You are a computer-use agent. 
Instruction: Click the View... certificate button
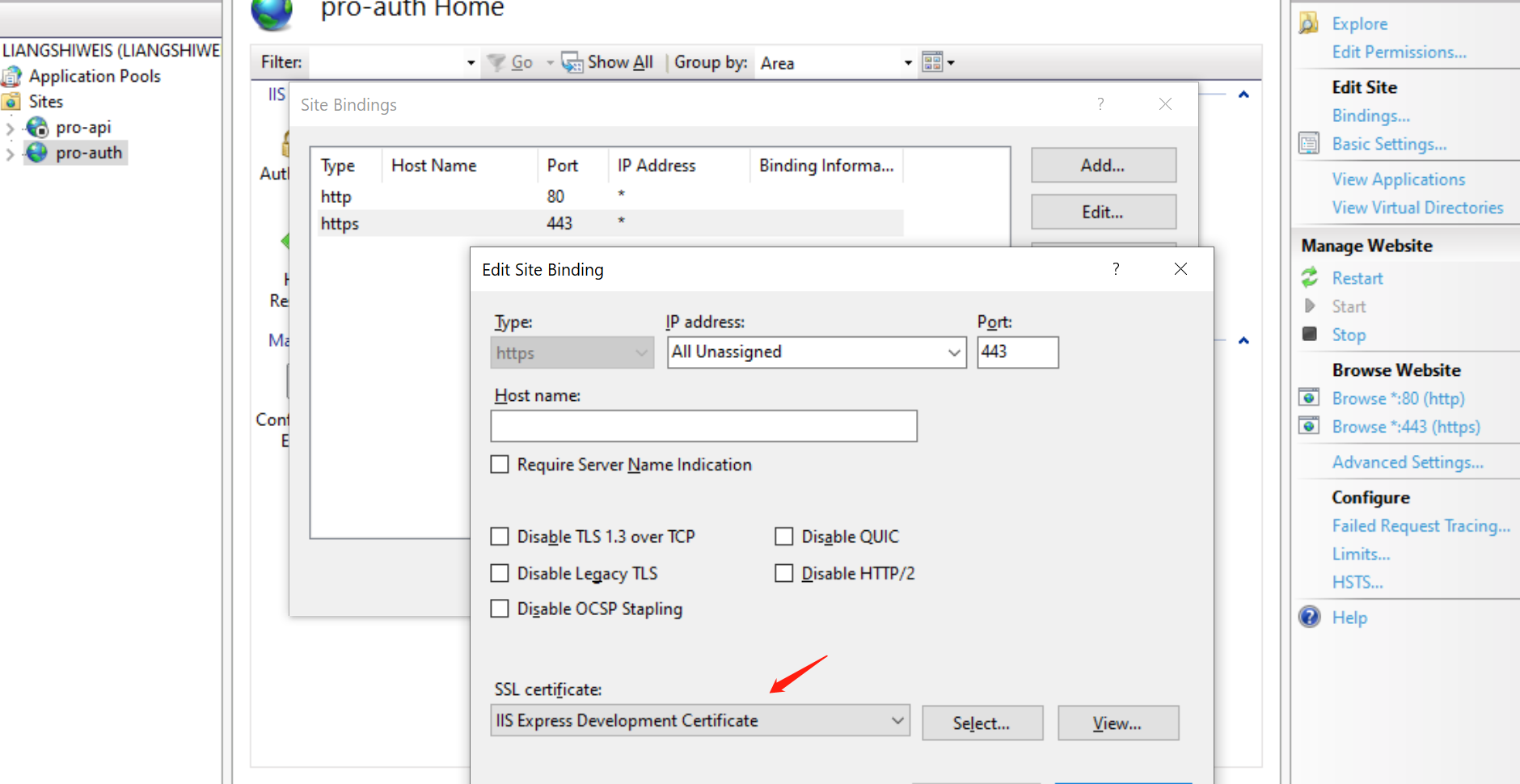[1117, 723]
